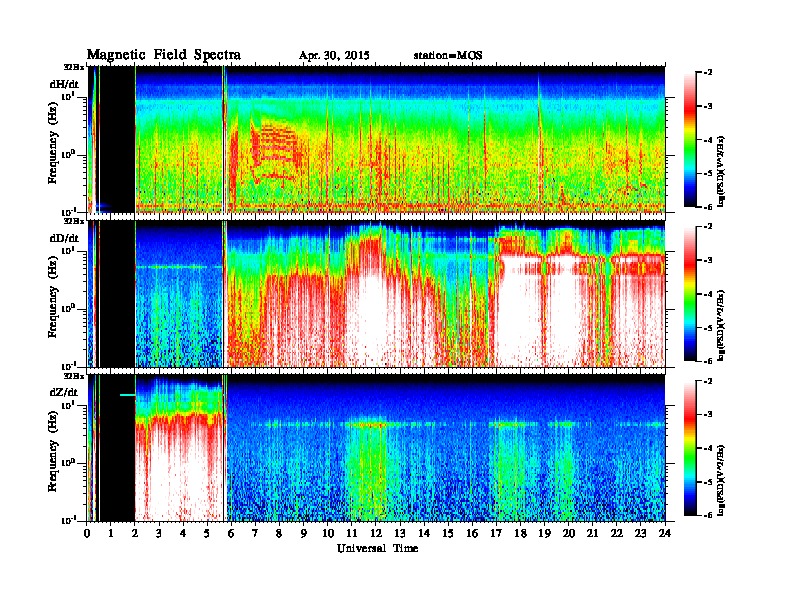Click hour 2 on the Universal Time axis
The image size is (792, 612).
(135, 534)
